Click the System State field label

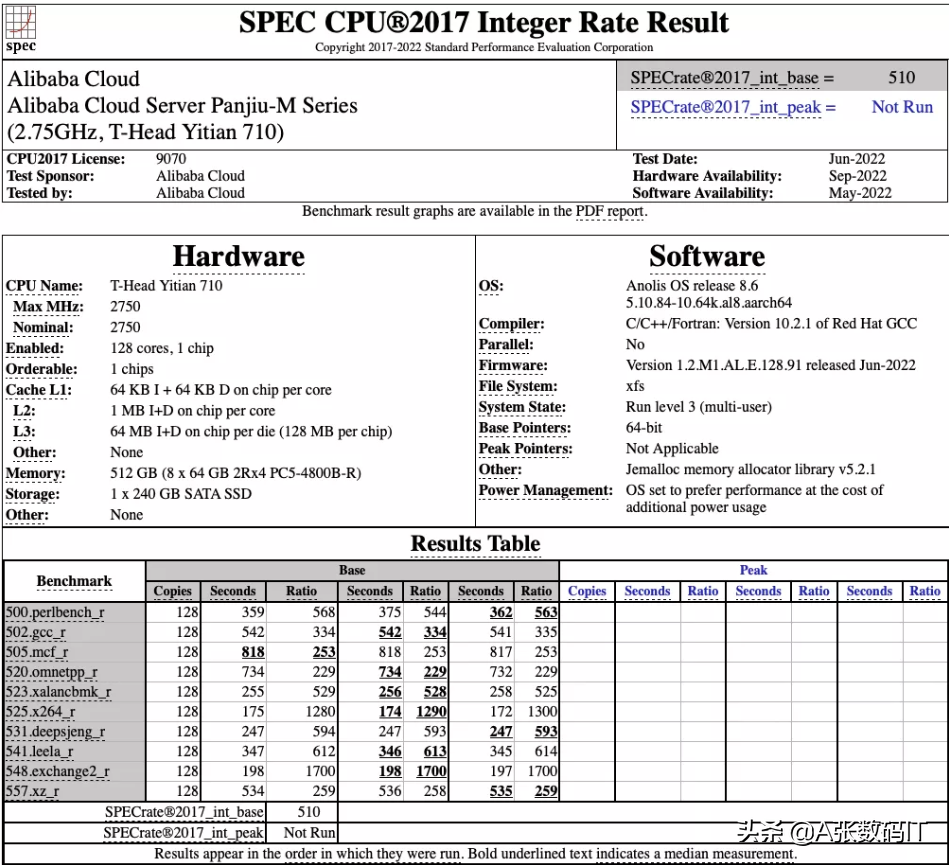coord(522,407)
